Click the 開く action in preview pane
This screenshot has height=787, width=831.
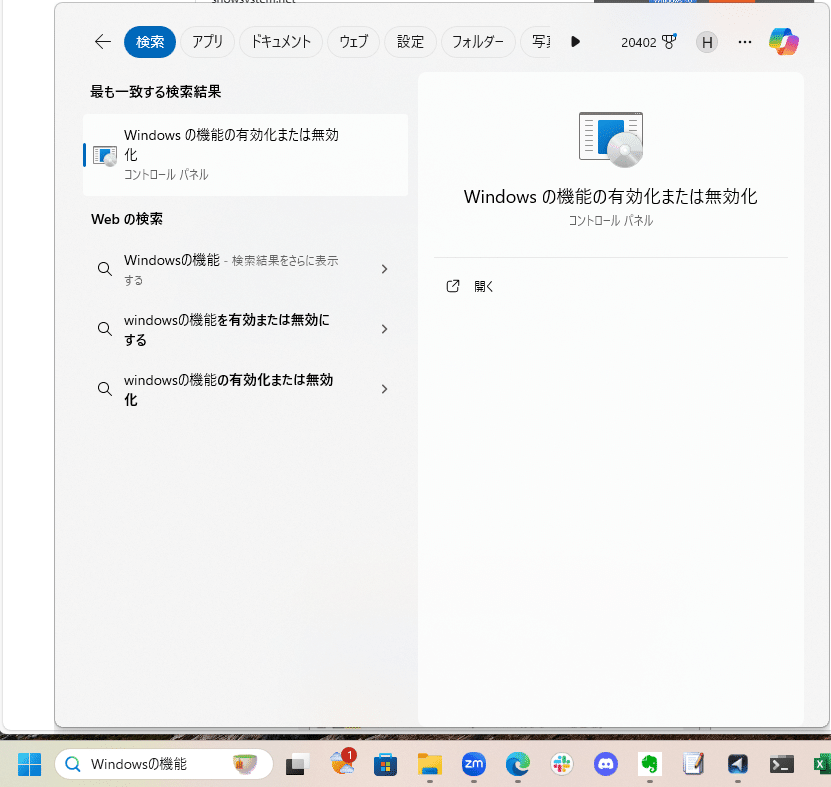(483, 286)
